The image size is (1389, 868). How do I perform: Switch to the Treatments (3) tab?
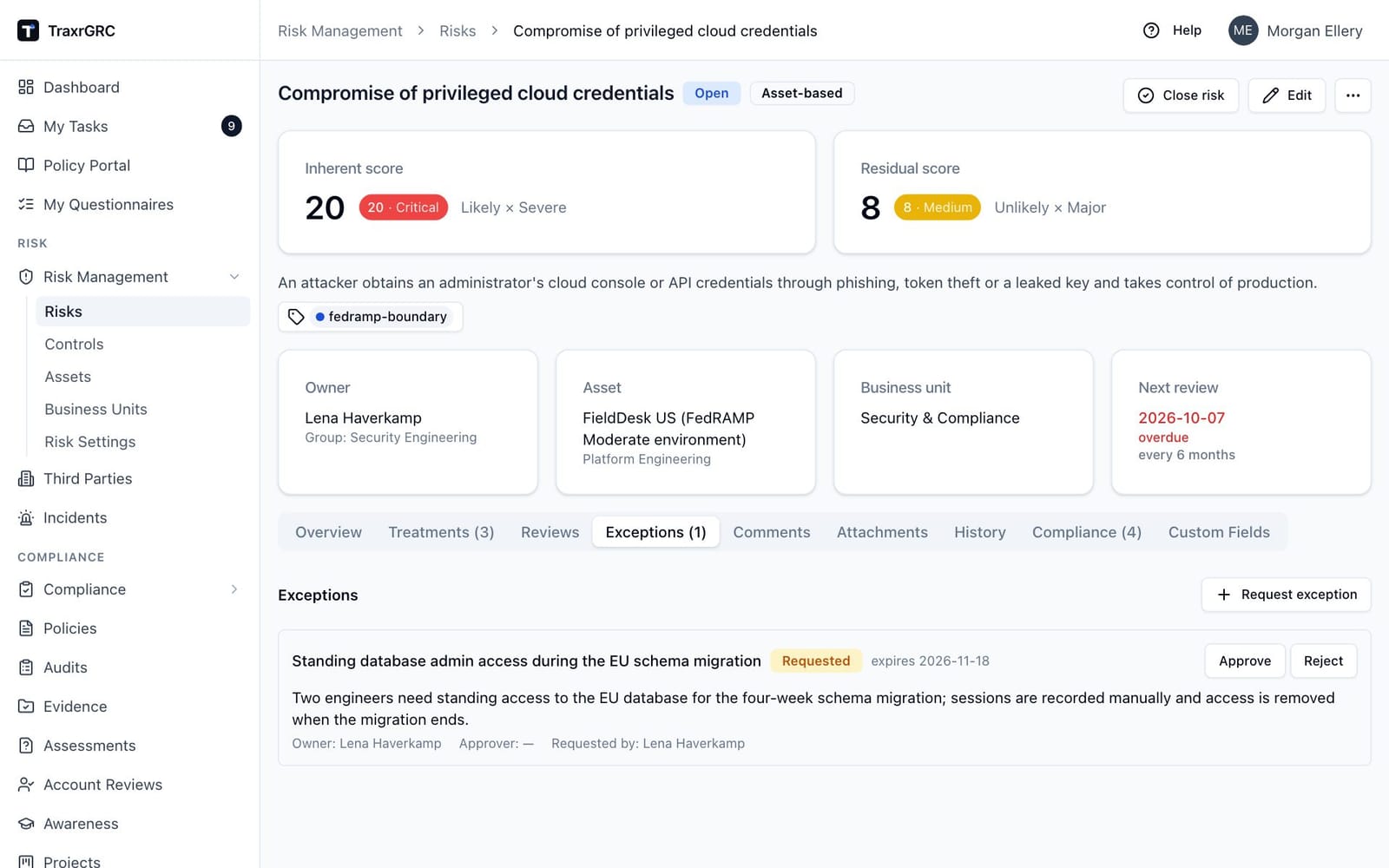click(441, 532)
